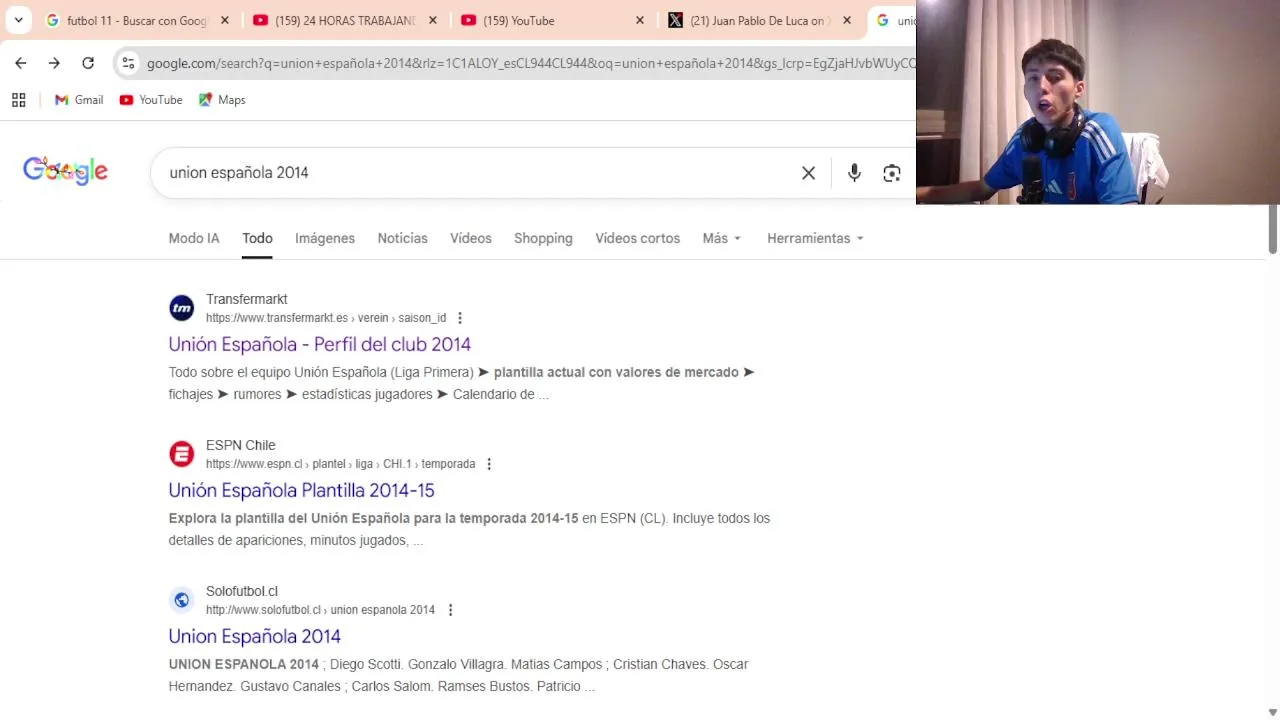Click the Solofutbol.cl site name

pyautogui.click(x=242, y=591)
